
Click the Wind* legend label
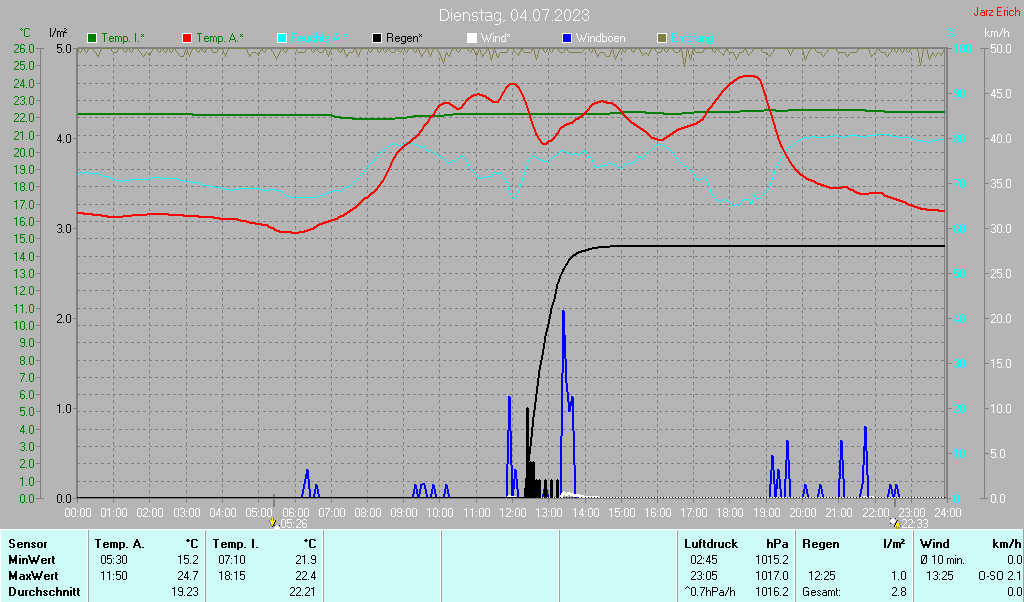(496, 39)
